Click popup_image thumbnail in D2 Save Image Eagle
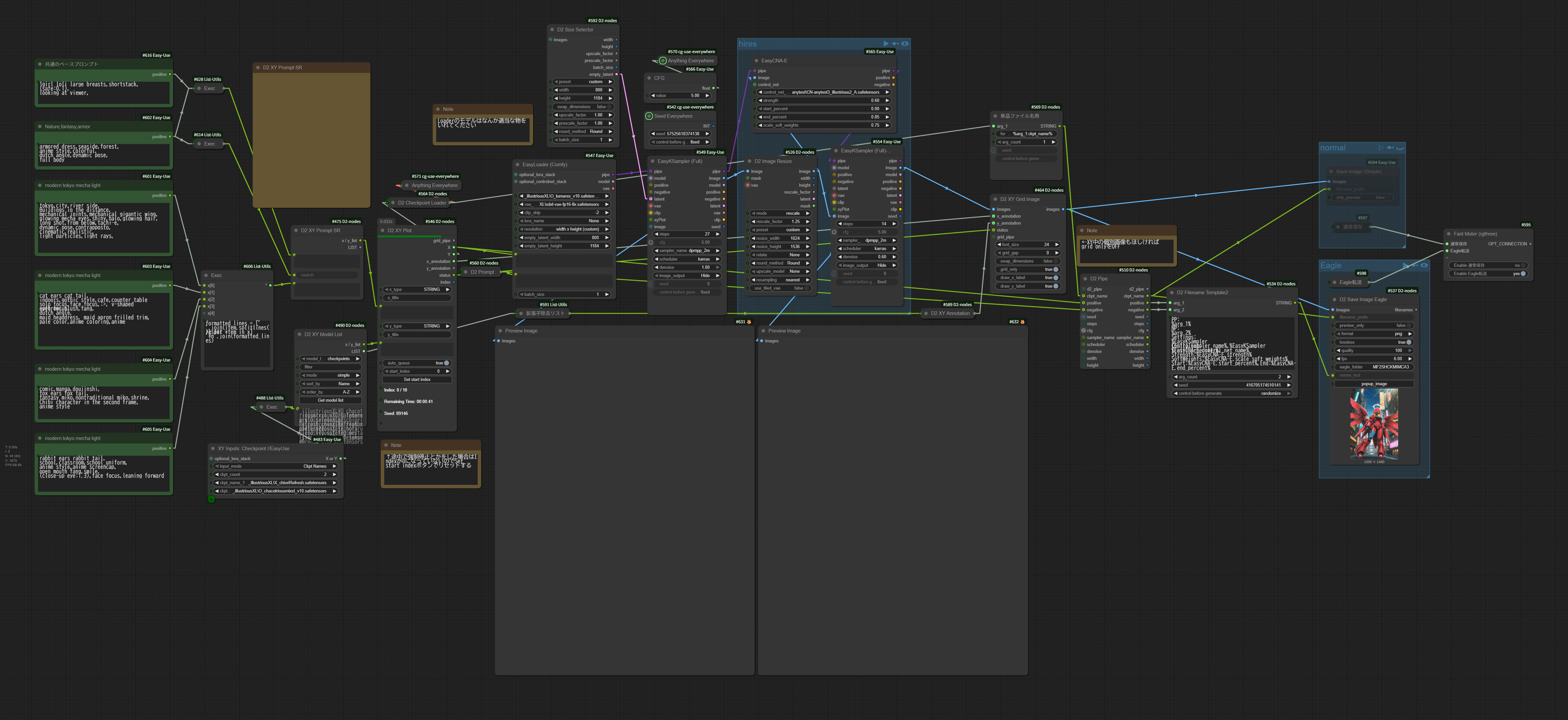The width and height of the screenshot is (1568, 720). (1374, 424)
